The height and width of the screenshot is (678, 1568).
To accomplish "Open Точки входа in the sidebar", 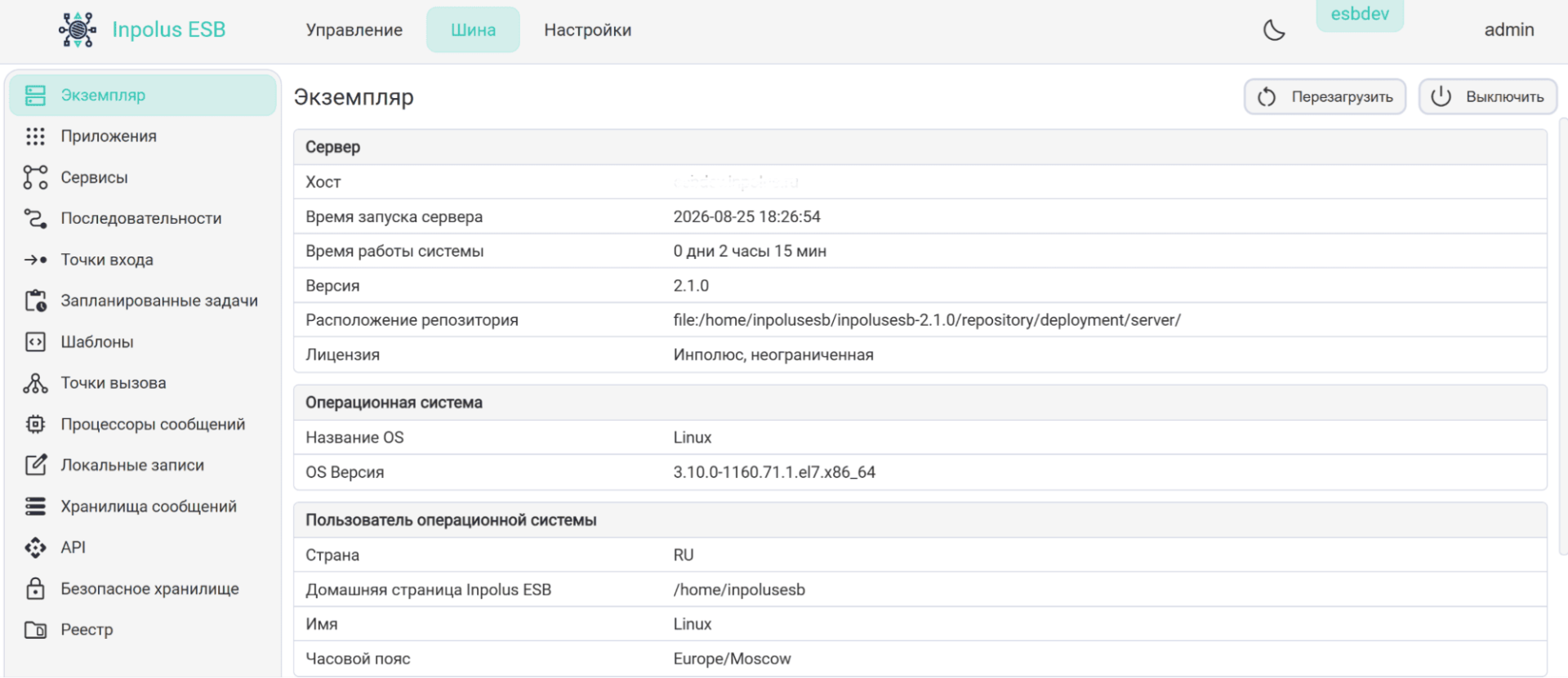I will point(107,260).
